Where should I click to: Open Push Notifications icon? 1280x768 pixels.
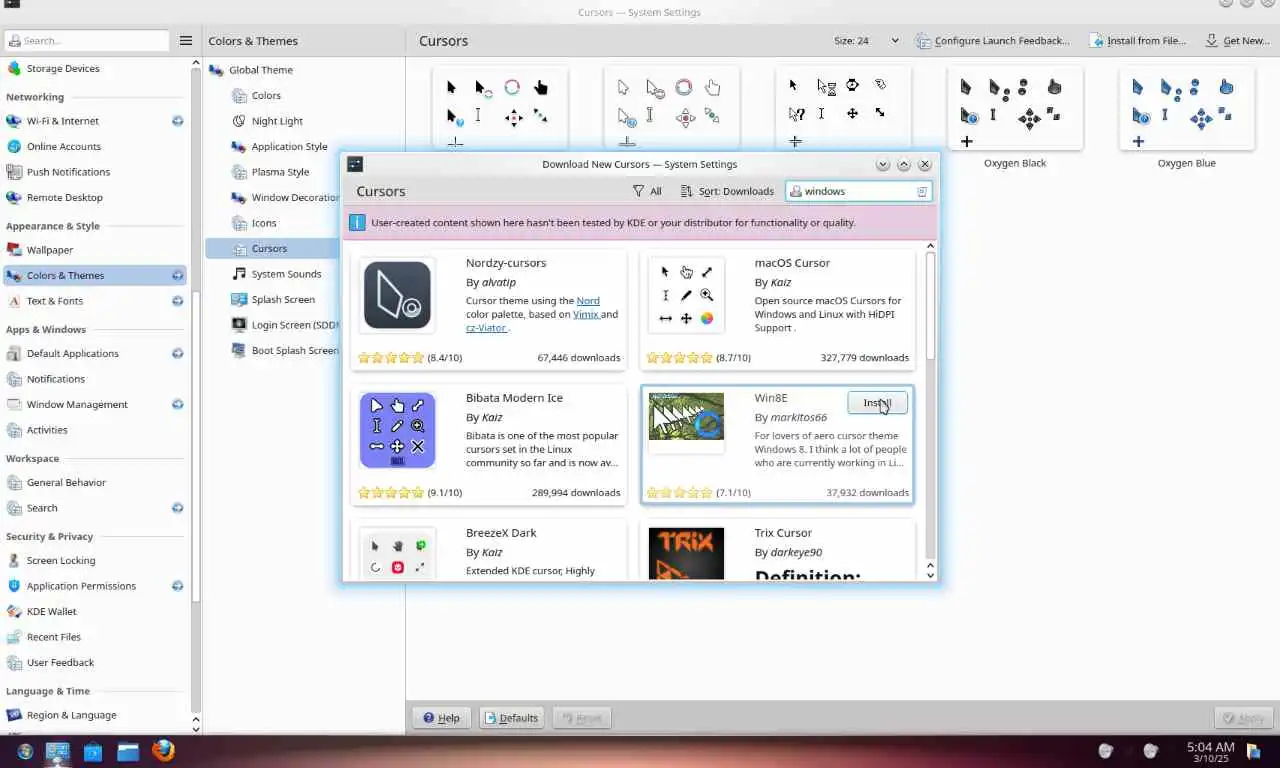tap(14, 172)
